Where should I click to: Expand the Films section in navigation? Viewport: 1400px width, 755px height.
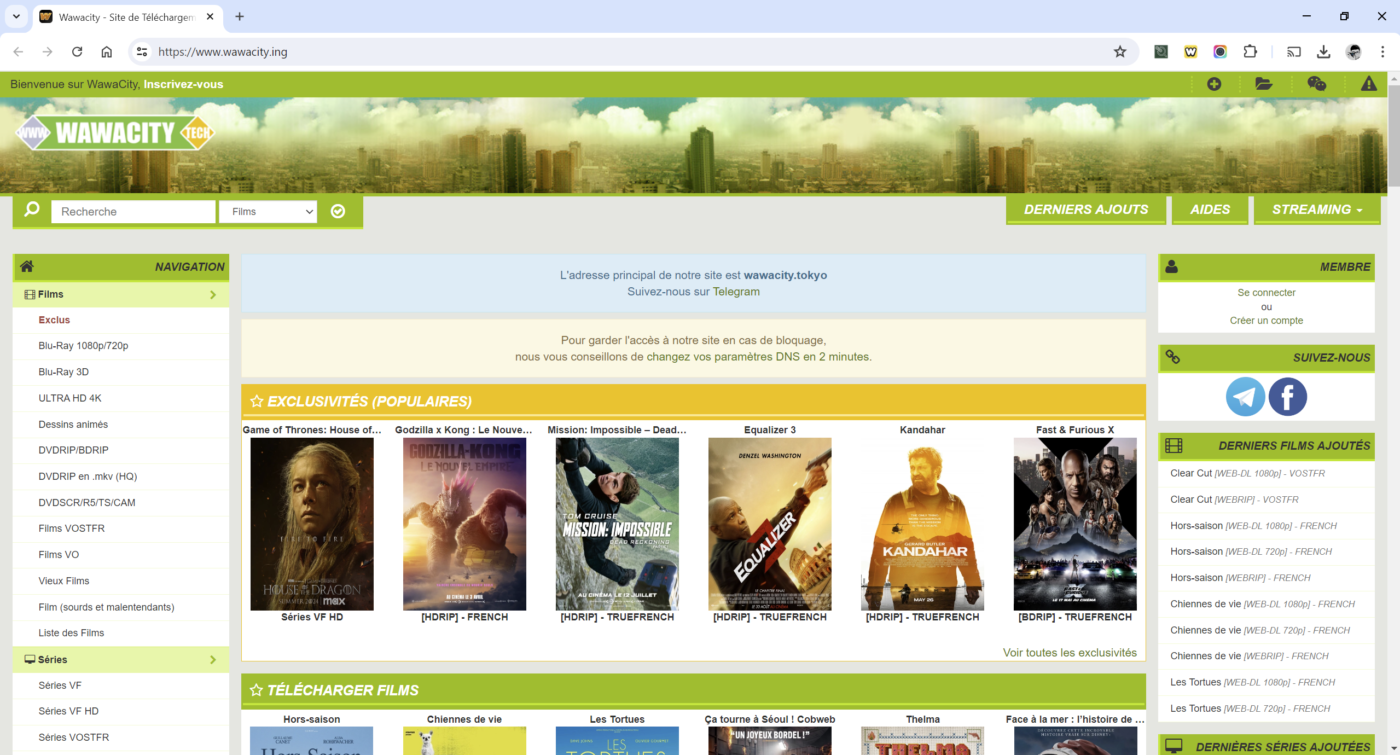(x=213, y=295)
